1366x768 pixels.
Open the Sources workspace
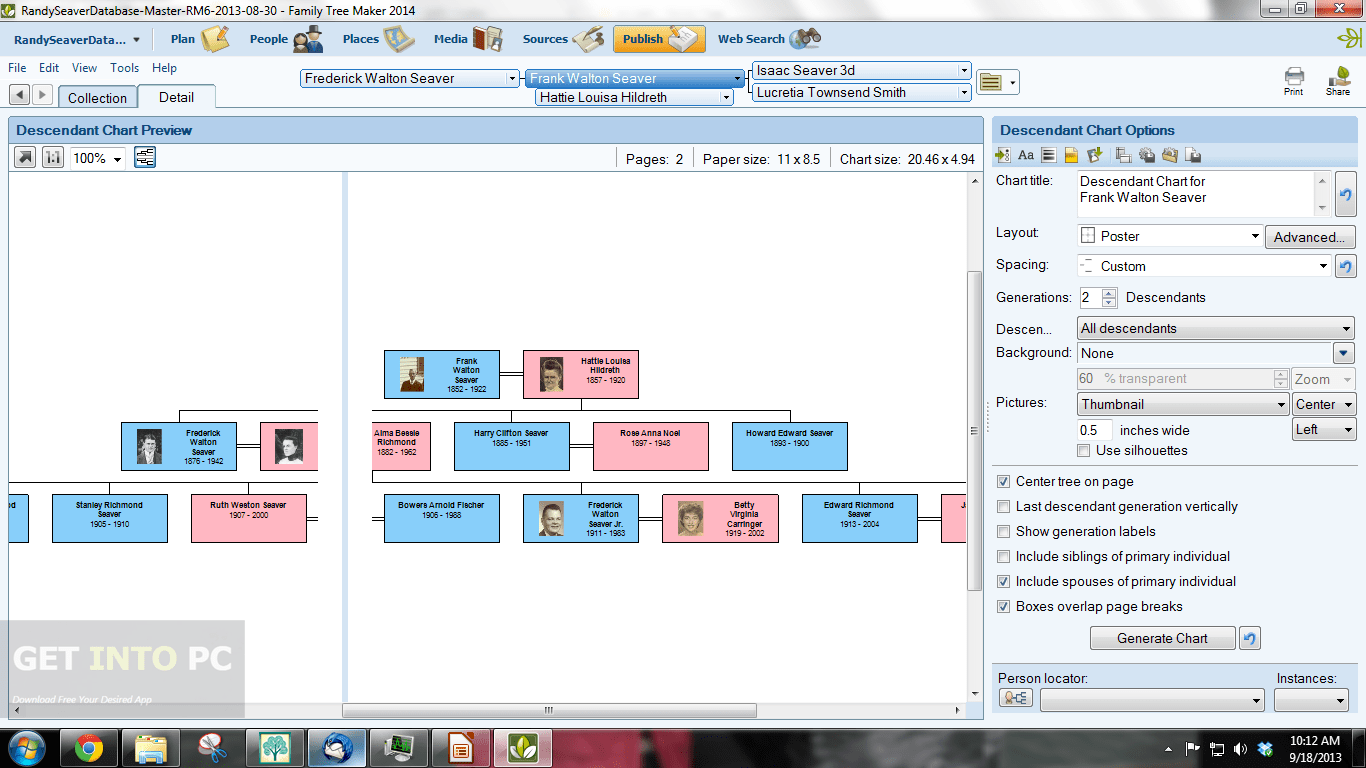(563, 39)
